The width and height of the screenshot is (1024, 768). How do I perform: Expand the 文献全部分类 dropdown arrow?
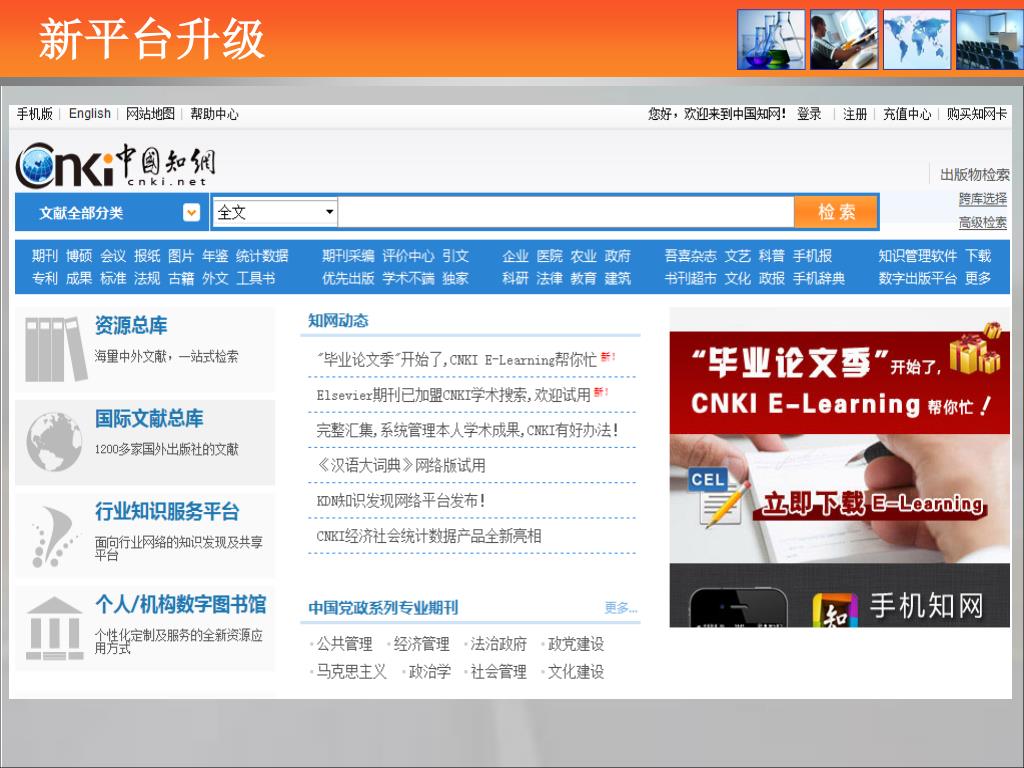pyautogui.click(x=191, y=212)
